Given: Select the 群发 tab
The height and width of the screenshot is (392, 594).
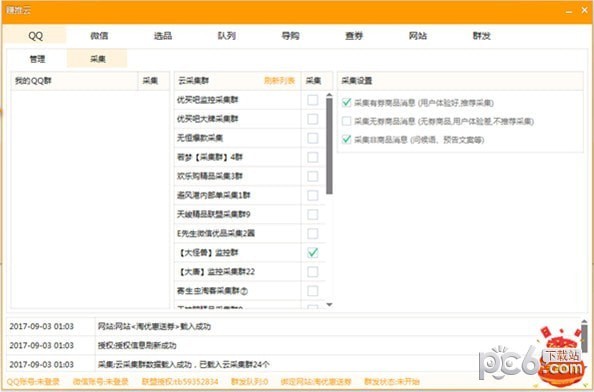Looking at the screenshot, I should point(481,36).
